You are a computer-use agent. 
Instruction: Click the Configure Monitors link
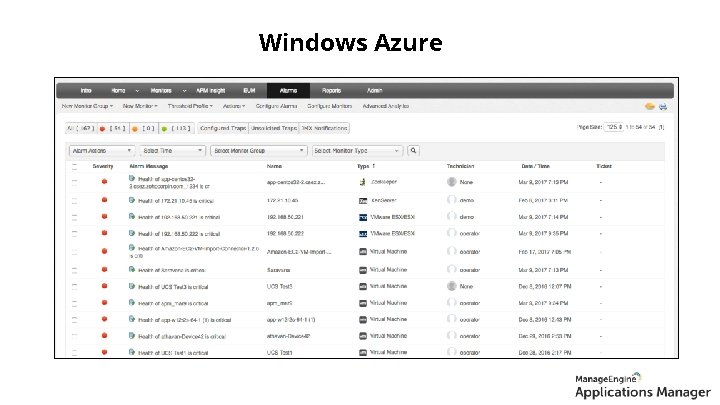[x=330, y=106]
